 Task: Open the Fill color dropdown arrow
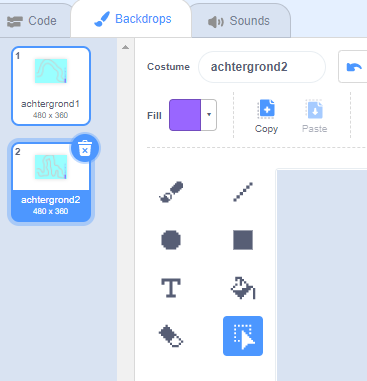click(x=209, y=115)
